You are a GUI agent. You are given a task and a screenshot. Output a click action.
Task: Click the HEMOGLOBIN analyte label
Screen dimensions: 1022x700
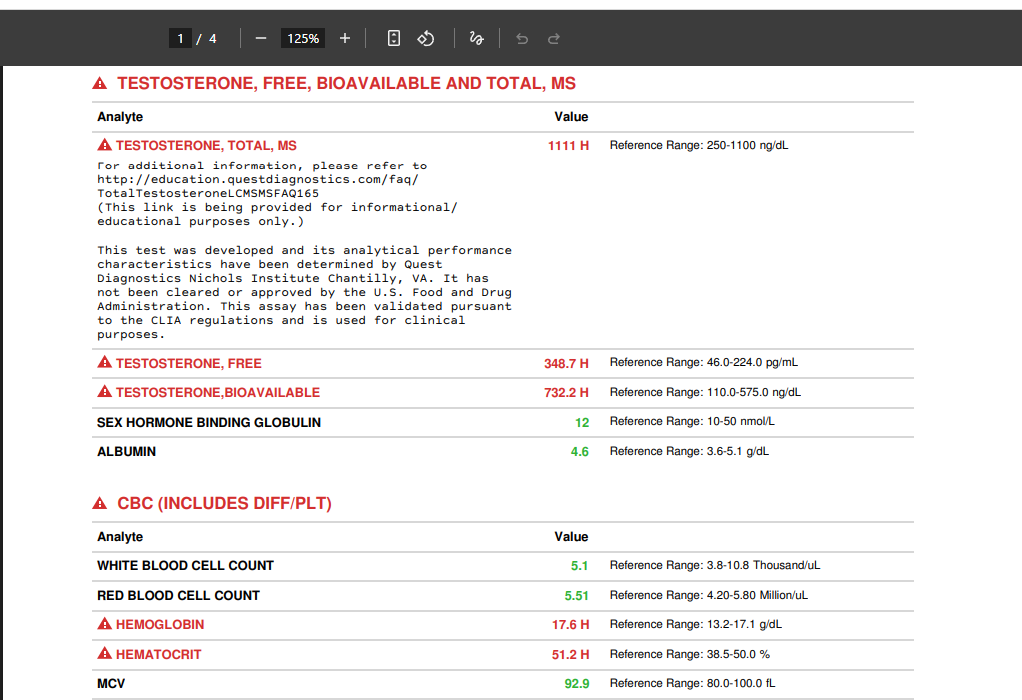coord(160,624)
